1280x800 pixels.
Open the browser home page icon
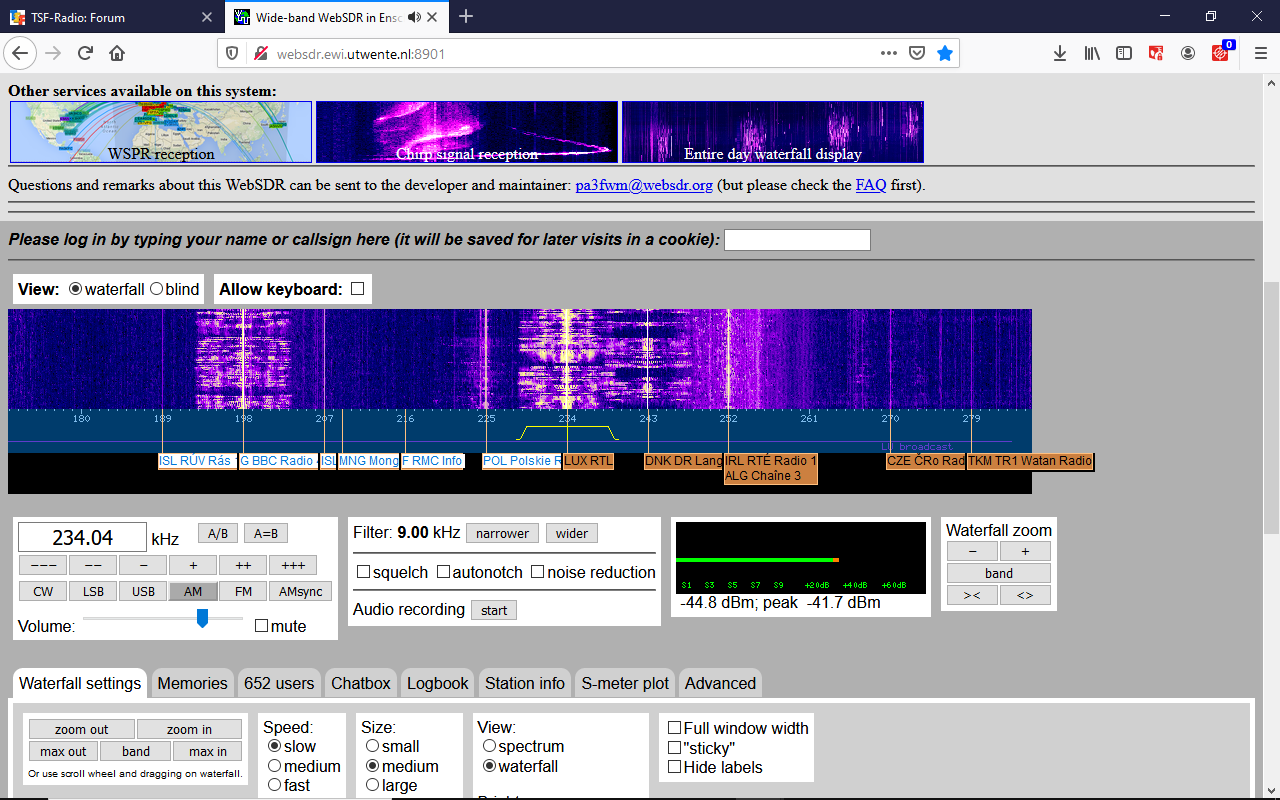[117, 53]
